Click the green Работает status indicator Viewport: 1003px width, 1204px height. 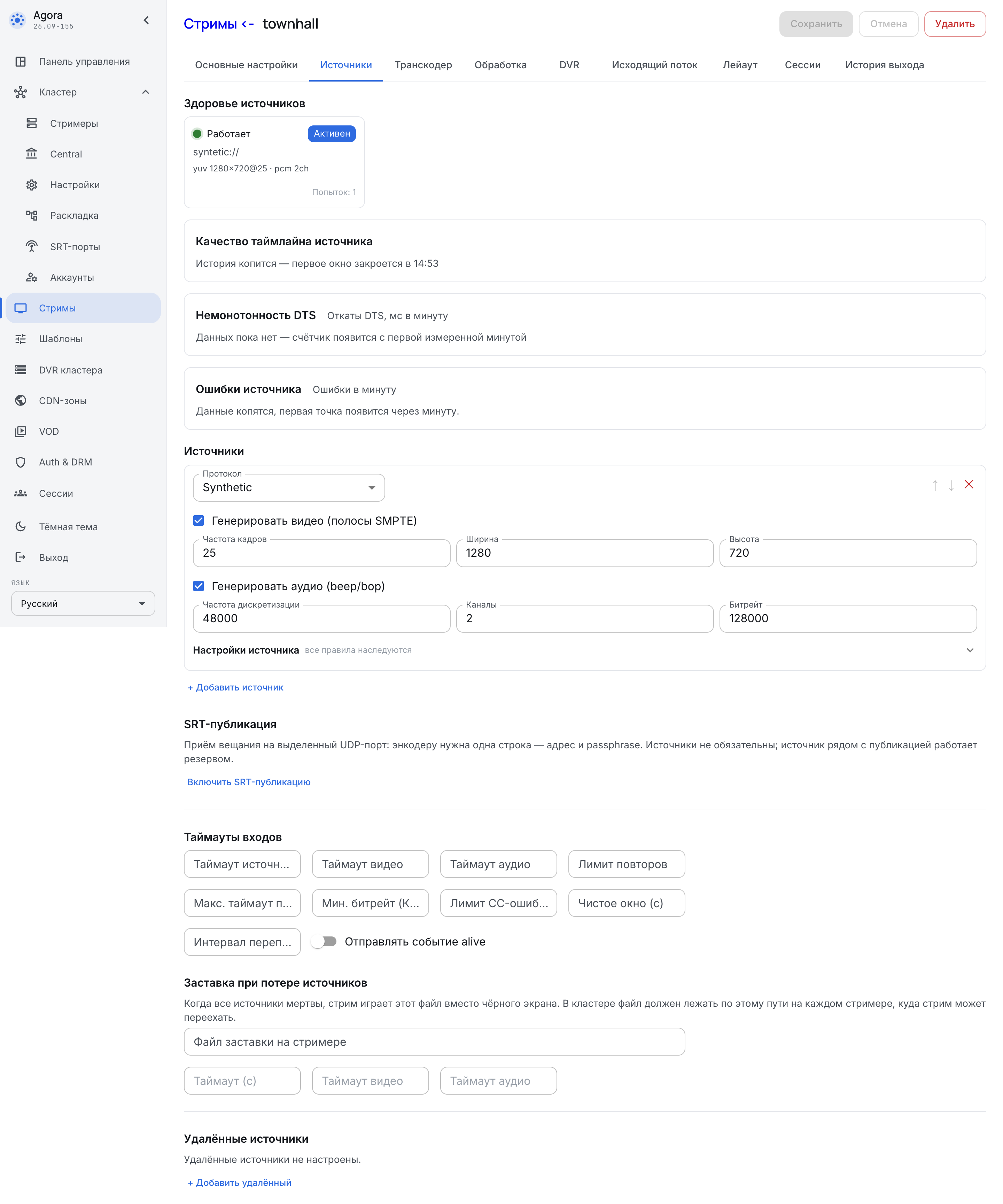click(197, 133)
